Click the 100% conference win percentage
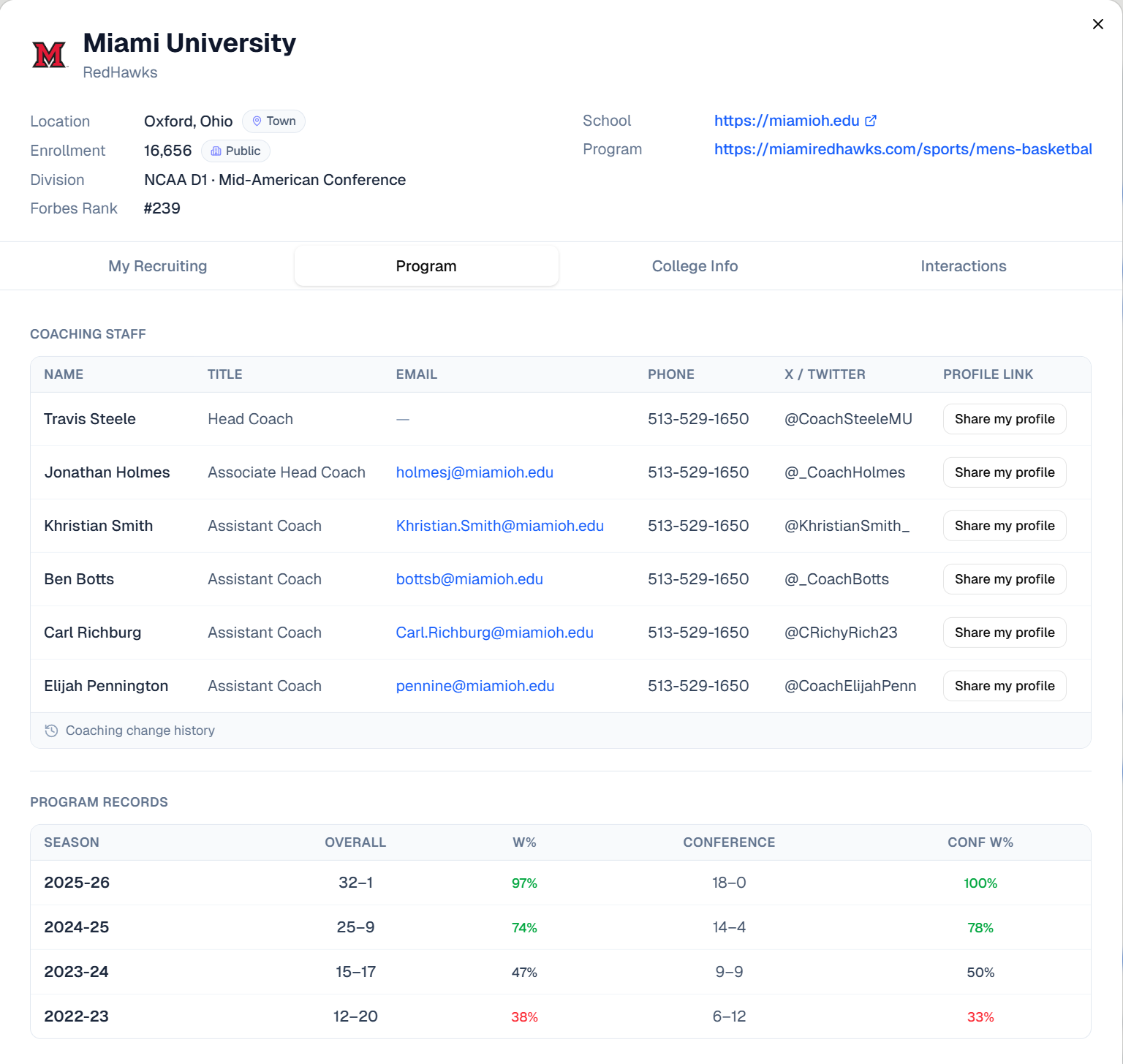The image size is (1123, 1064). click(x=980, y=883)
